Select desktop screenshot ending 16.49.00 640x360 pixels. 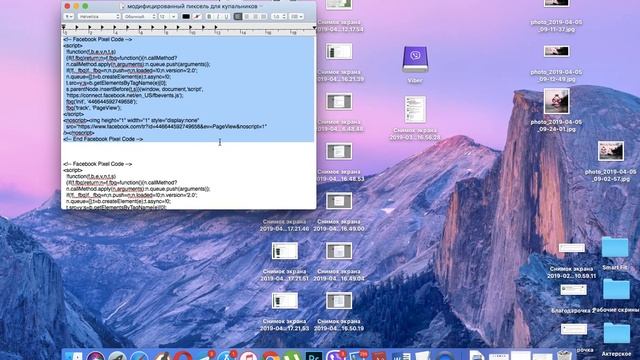tap(339, 201)
